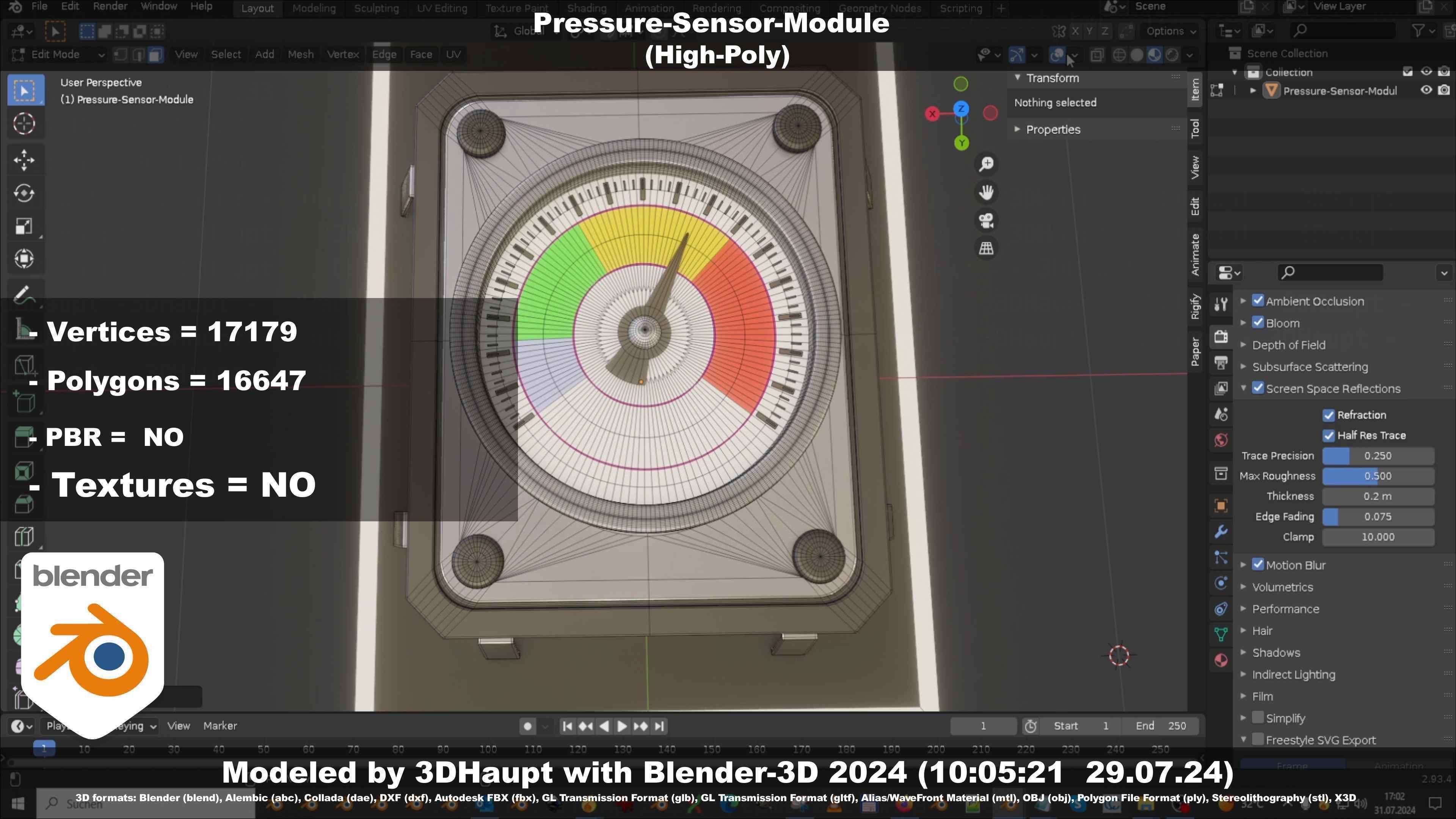
Task: Click the properties search field
Action: (1330, 273)
